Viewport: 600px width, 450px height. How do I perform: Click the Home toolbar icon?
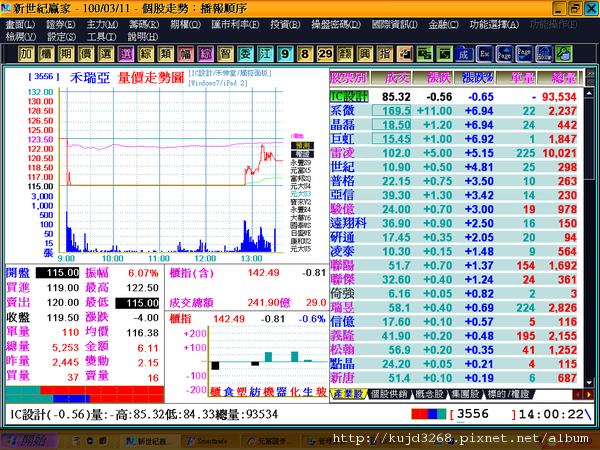coord(544,54)
